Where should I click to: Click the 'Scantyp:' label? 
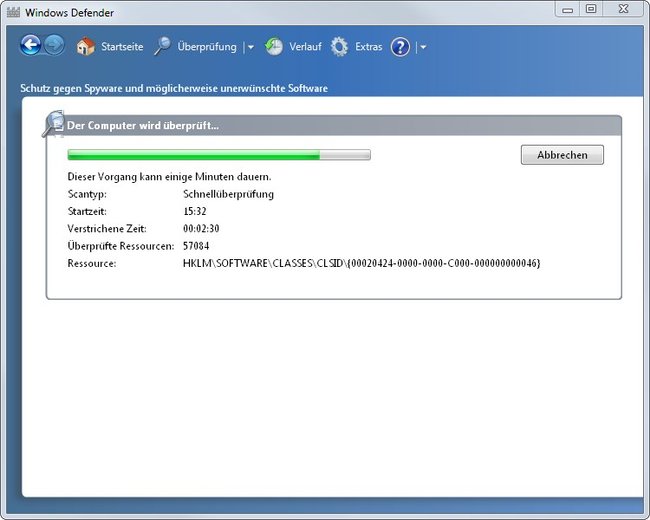click(87, 194)
